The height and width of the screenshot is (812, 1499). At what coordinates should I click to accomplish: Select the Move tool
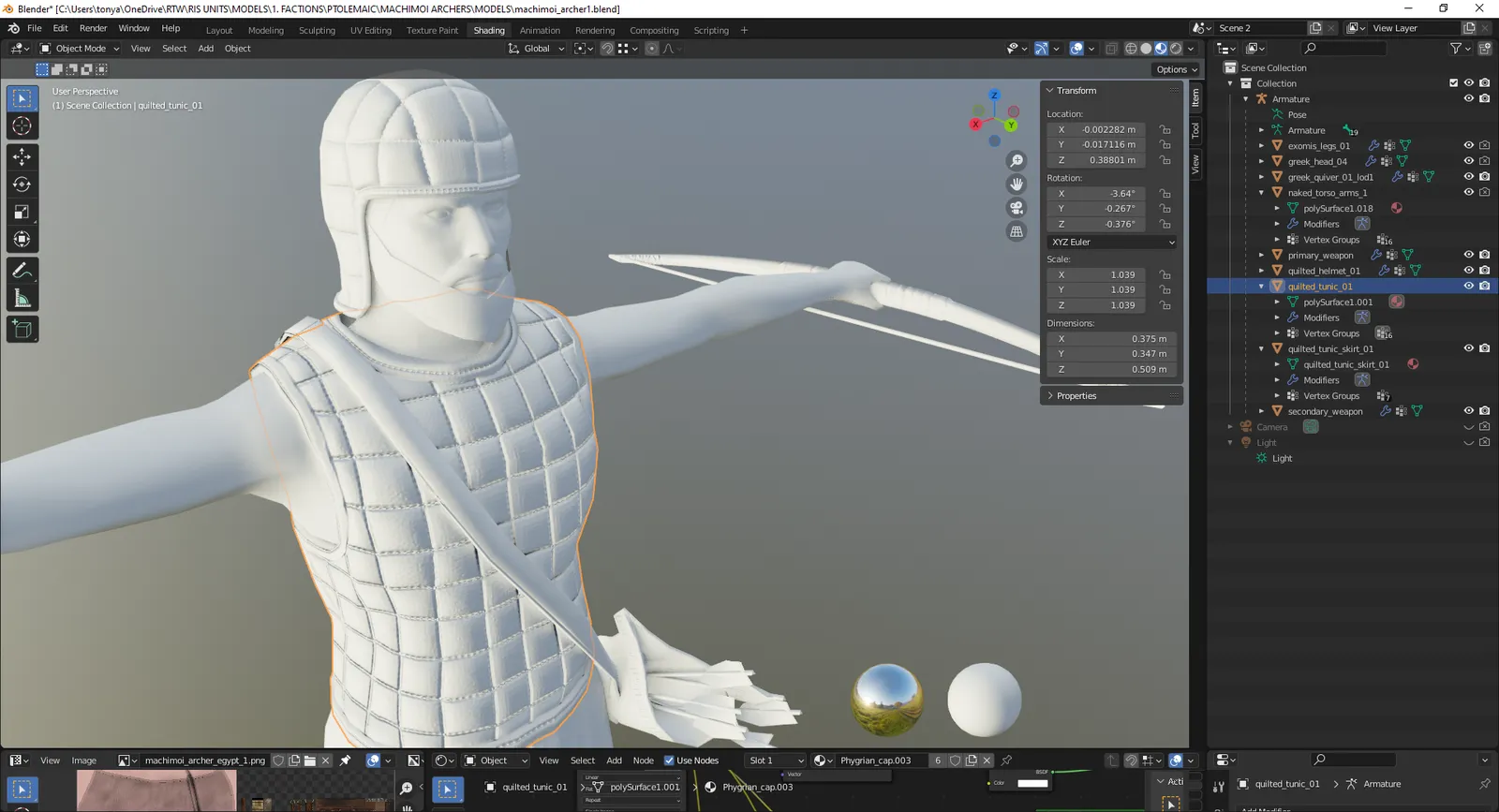[22, 156]
